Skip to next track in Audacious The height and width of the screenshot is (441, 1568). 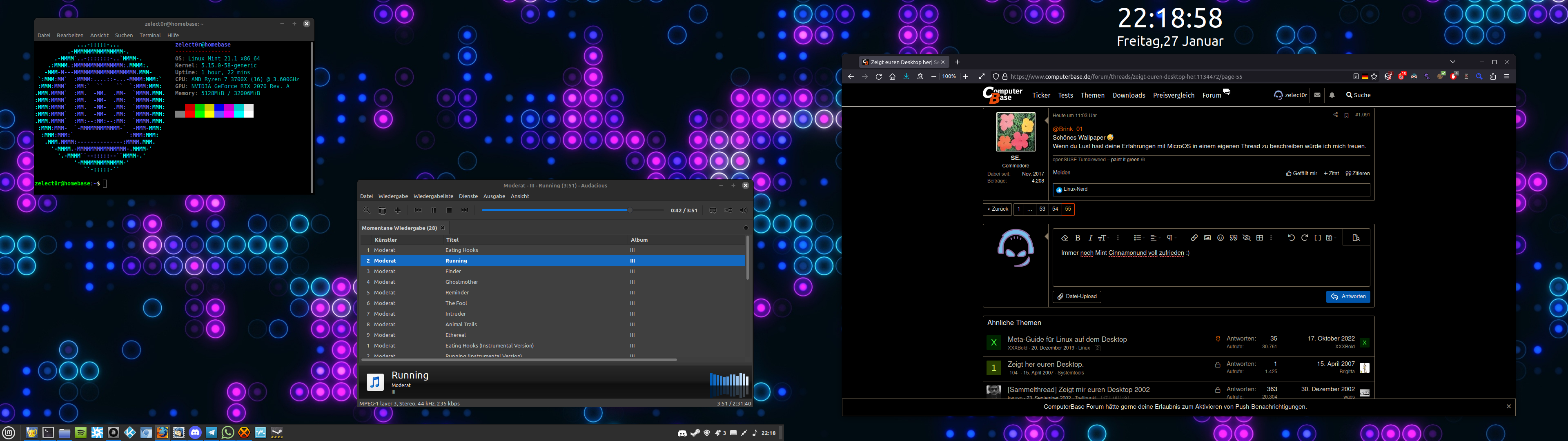click(x=464, y=210)
